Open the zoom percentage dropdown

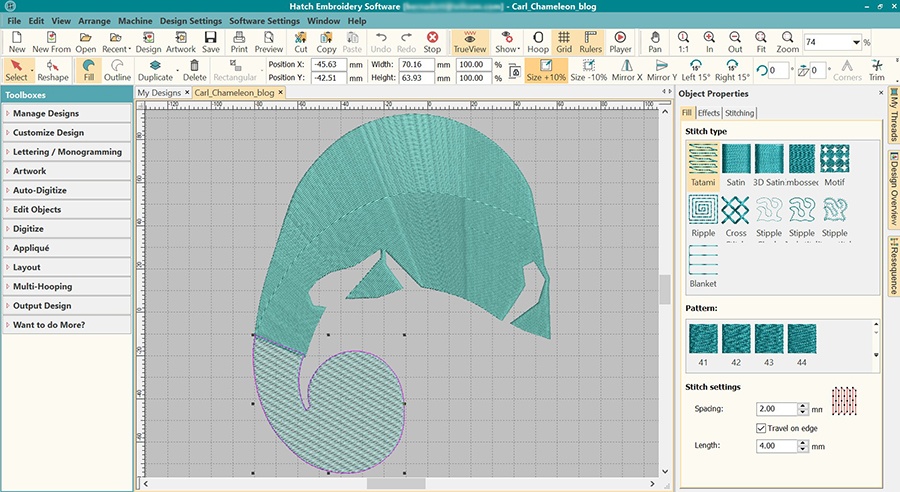pyautogui.click(x=856, y=42)
